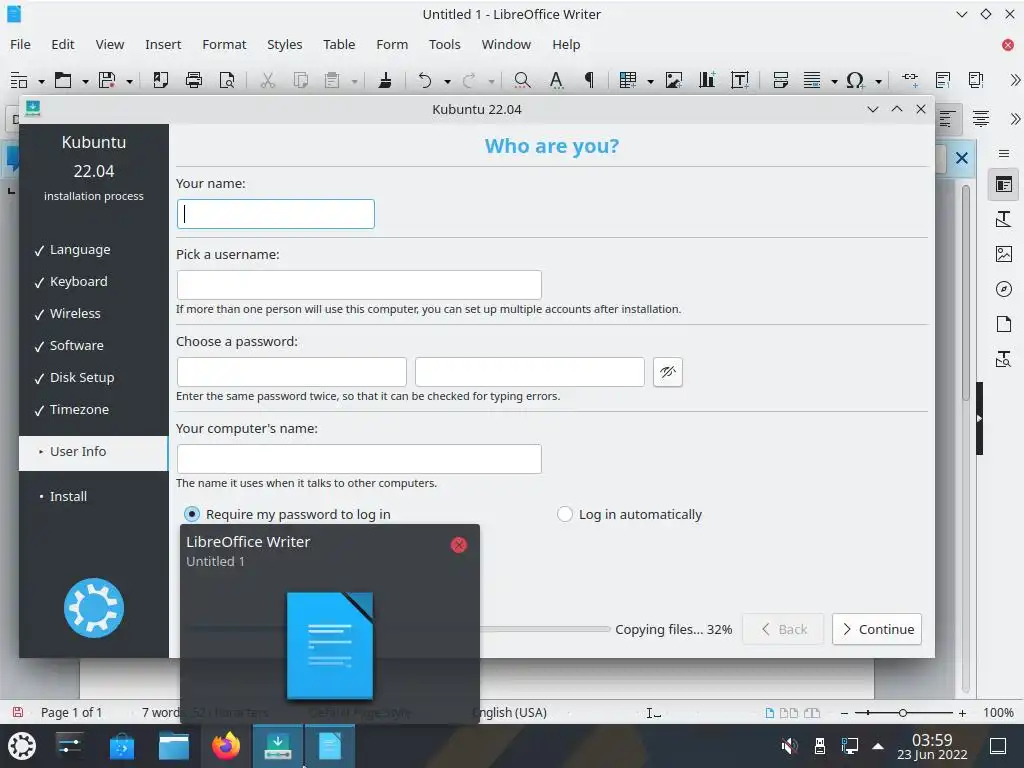Toggle the muted volume tray icon

pyautogui.click(x=789, y=746)
